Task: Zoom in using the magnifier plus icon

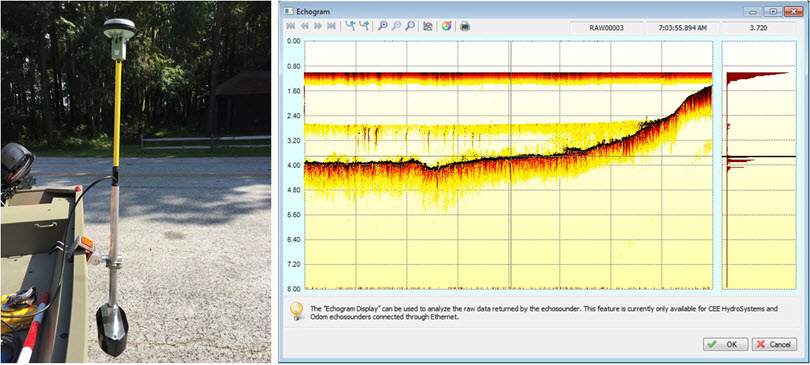Action: [x=383, y=26]
